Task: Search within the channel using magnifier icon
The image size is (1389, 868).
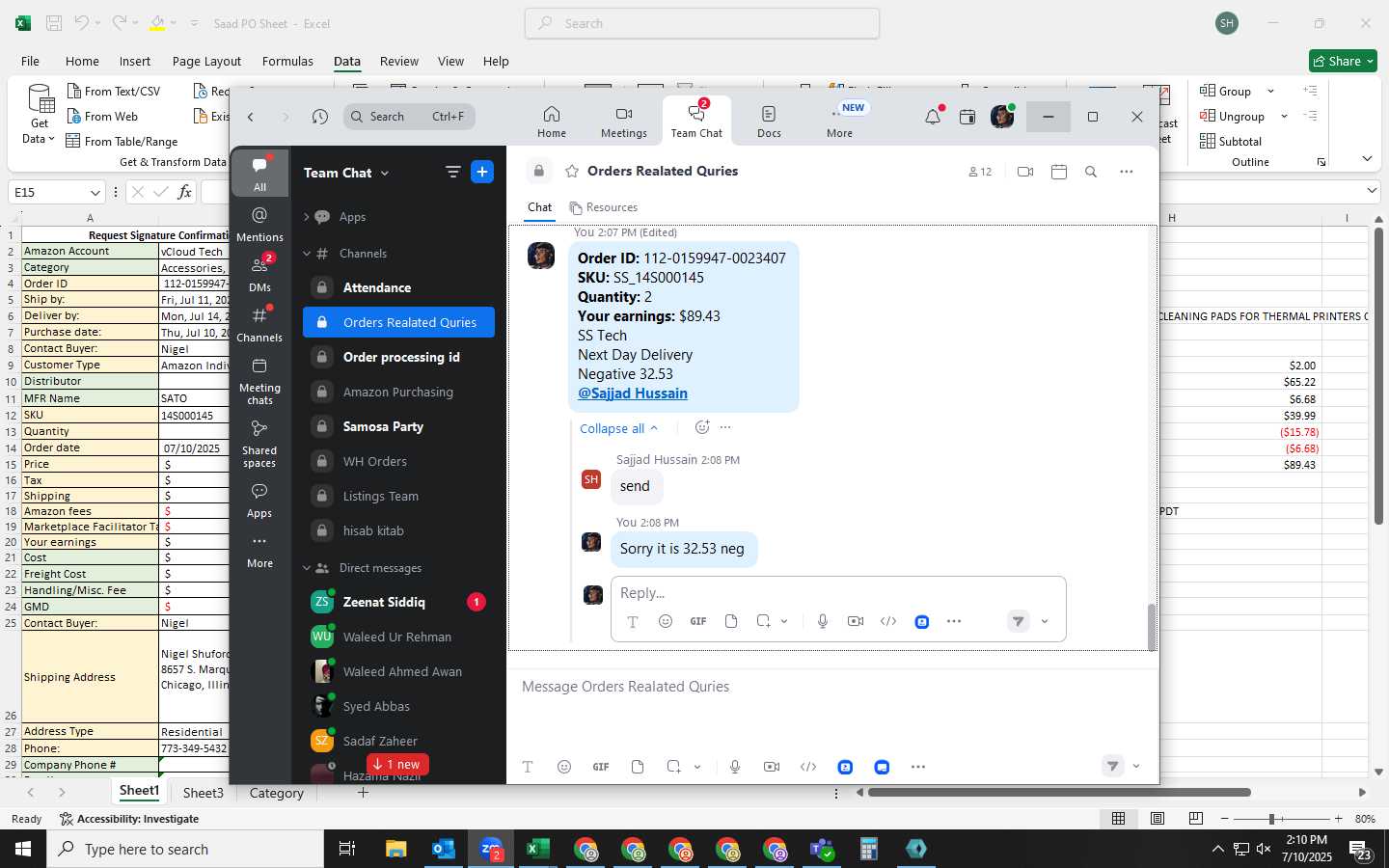Action: 1091,172
